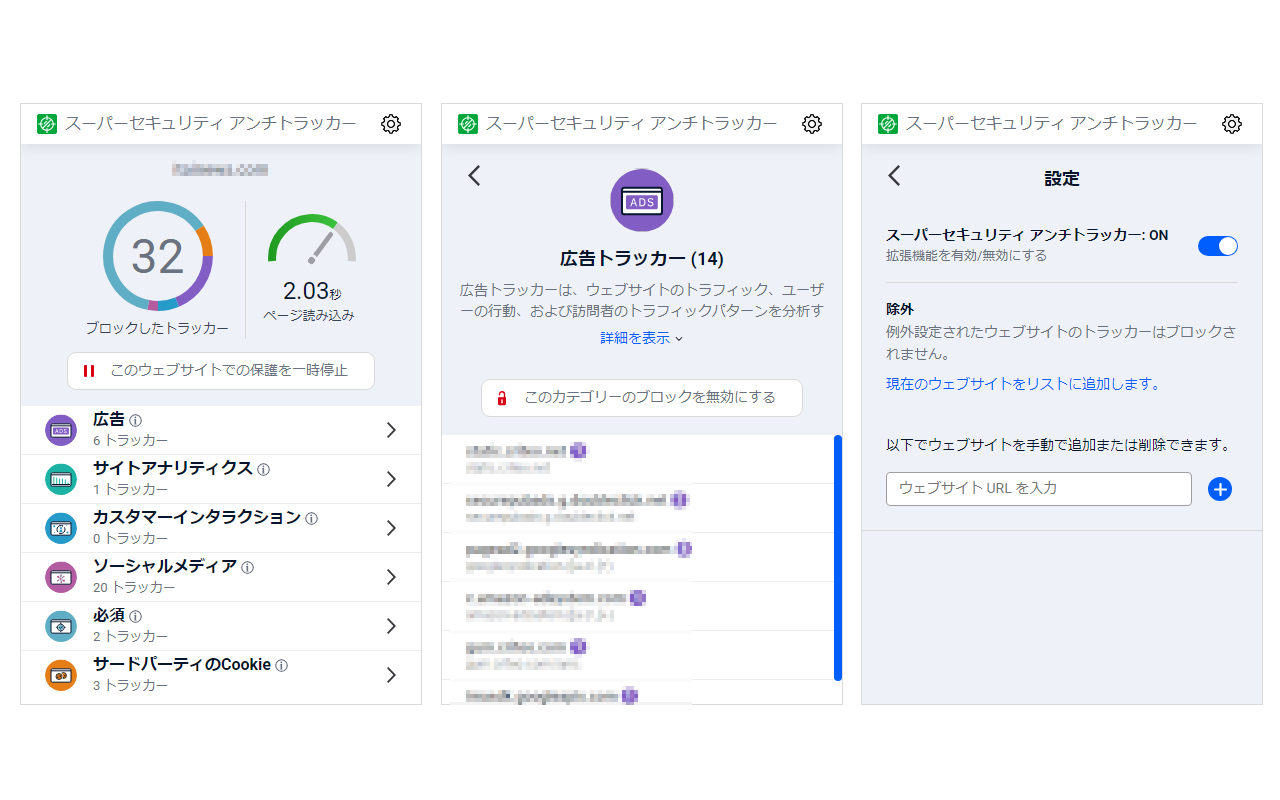Viewport: 1280px width, 800px height.
Task: Click the 広告トラッカー (14) heading
Action: 641,258
